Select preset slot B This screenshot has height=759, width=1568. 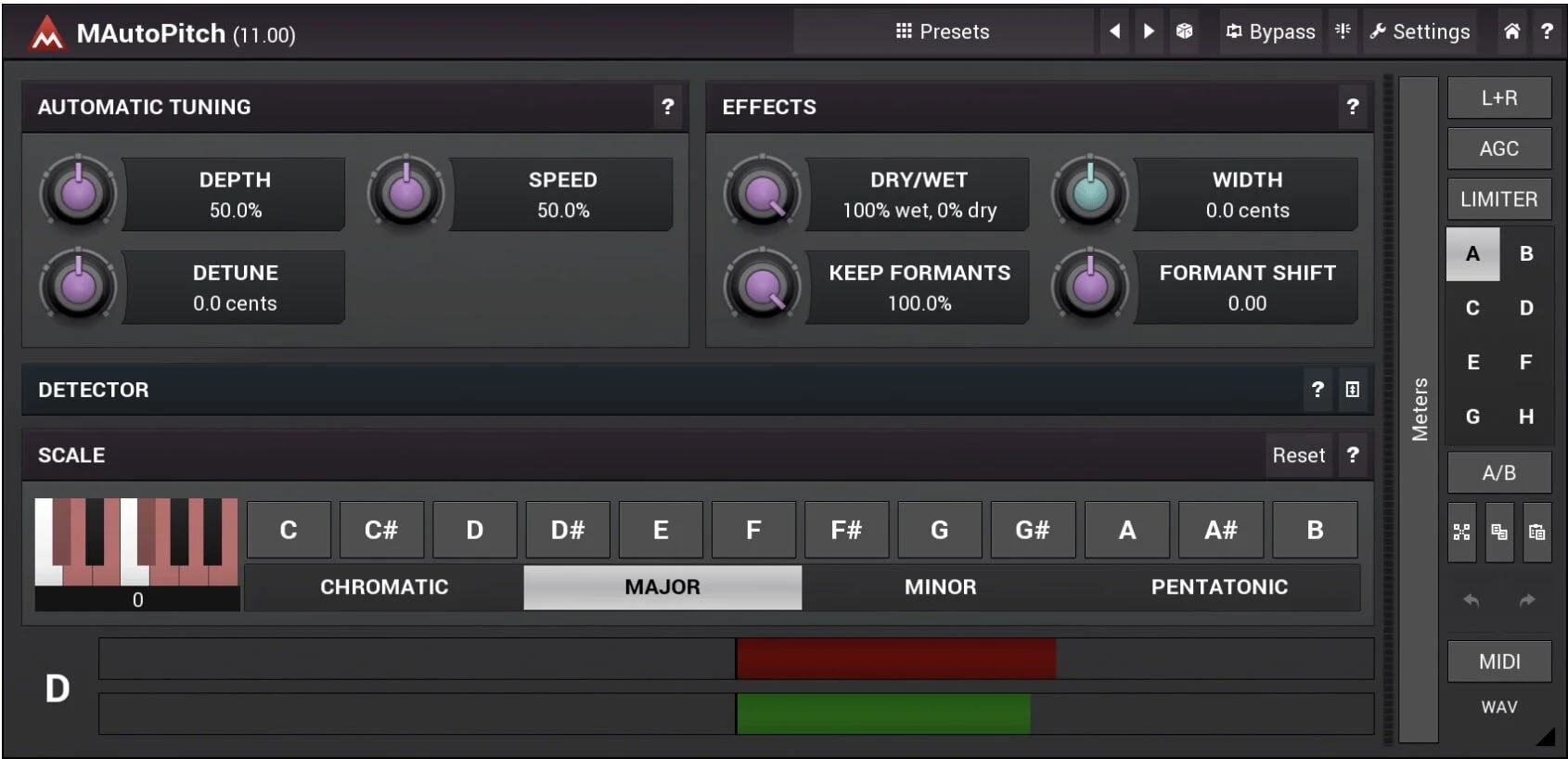(1526, 254)
